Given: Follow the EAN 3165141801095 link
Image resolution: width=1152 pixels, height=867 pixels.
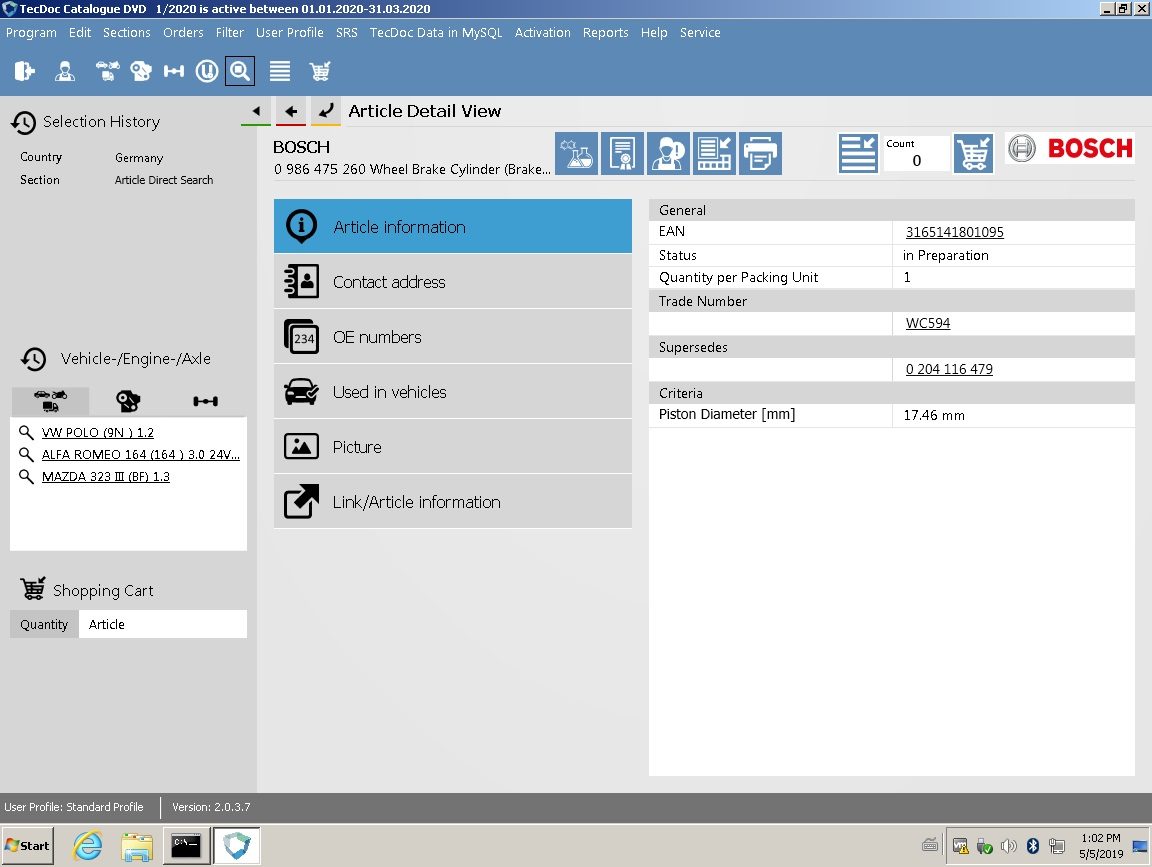Looking at the screenshot, I should coord(954,232).
